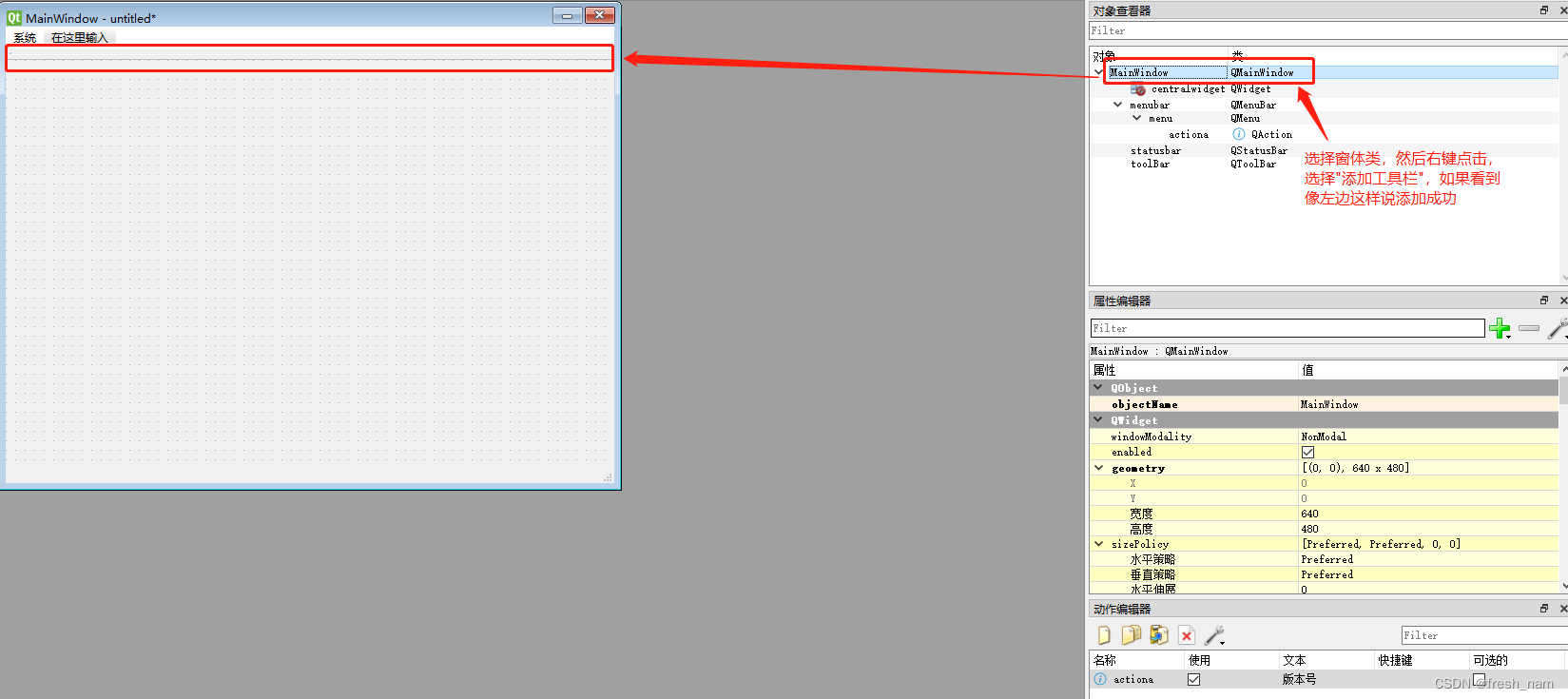Click the 垂直策略 value Preferred
Image resolution: width=1568 pixels, height=699 pixels.
click(1326, 574)
